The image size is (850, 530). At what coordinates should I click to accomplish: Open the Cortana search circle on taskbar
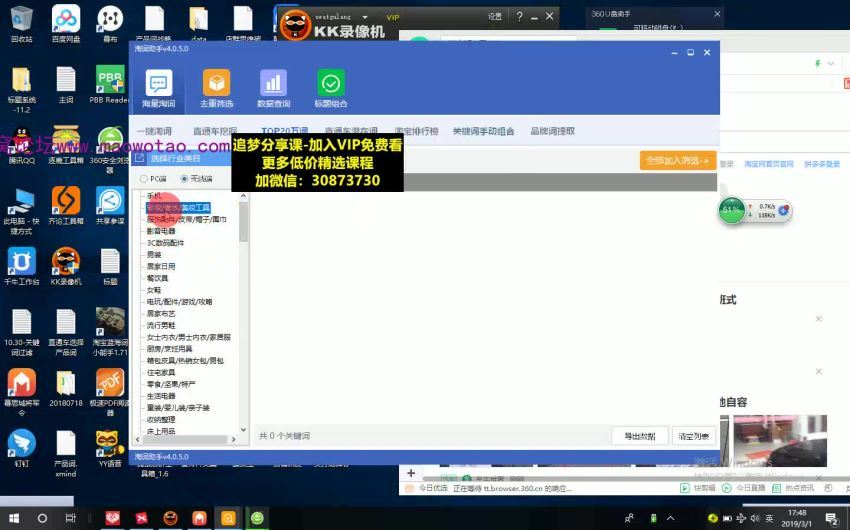[42, 518]
